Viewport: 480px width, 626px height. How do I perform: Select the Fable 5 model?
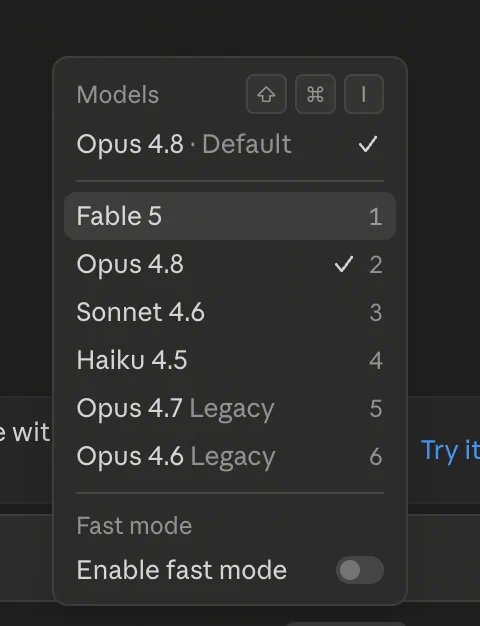coord(230,216)
